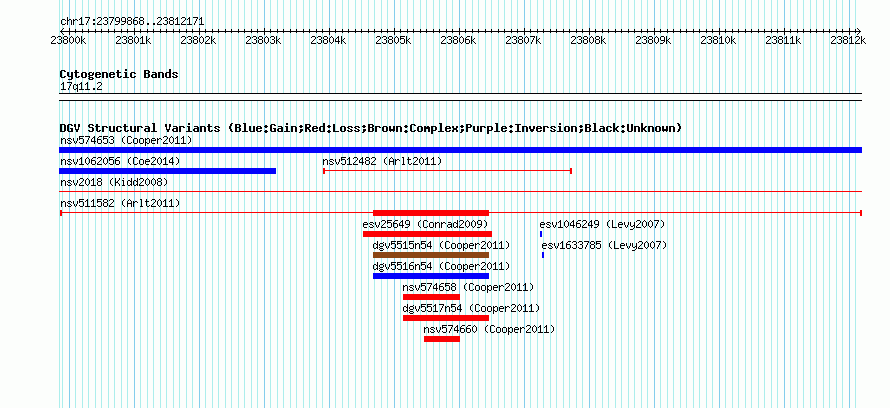The height and width of the screenshot is (408, 890).
Task: Click the 23810k ruler tick label
Action: 718,40
